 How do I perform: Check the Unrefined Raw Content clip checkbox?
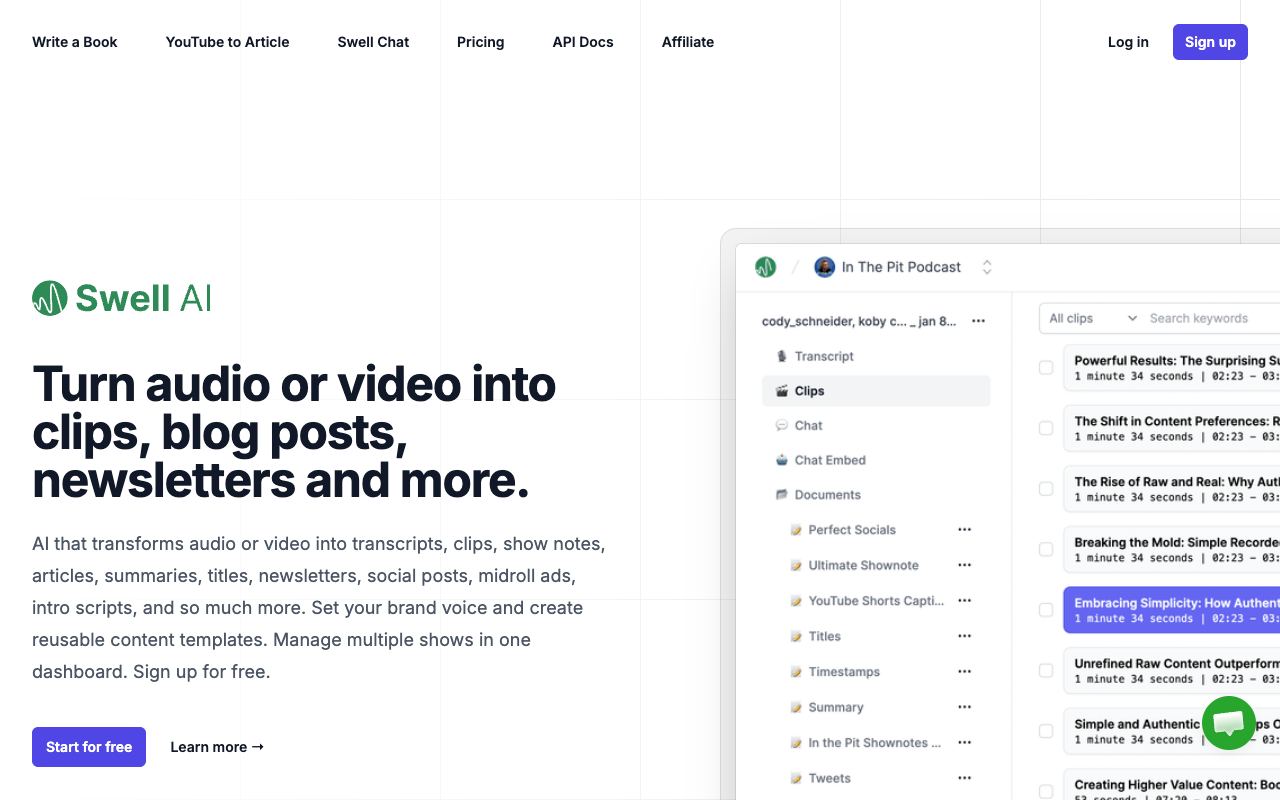[x=1046, y=671]
